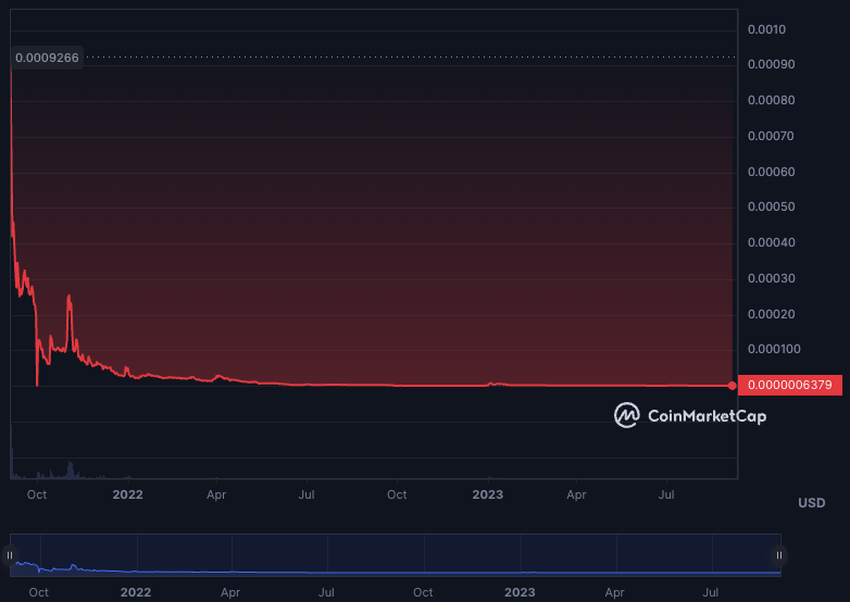Screen dimensions: 850x602
Task: Select the 0.0000006379 current price label
Action: tap(790, 385)
